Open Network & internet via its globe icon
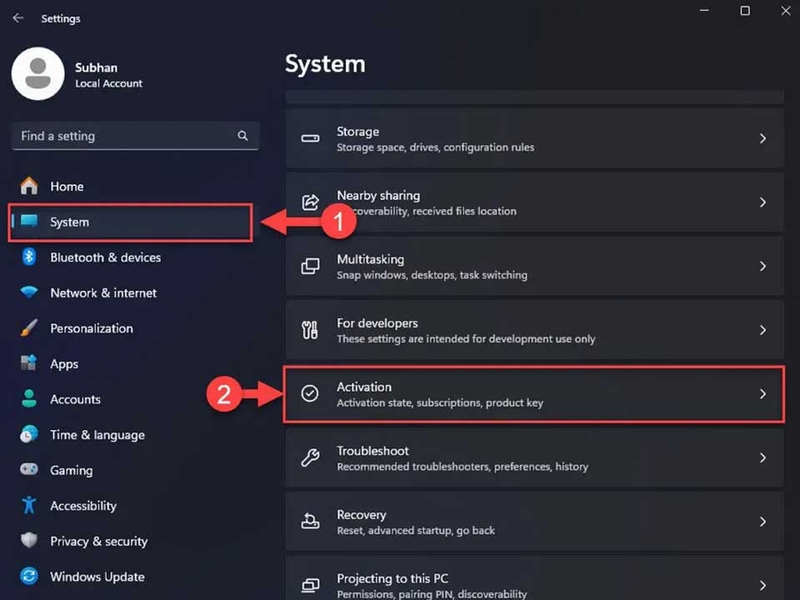The height and width of the screenshot is (600, 800). 26,293
